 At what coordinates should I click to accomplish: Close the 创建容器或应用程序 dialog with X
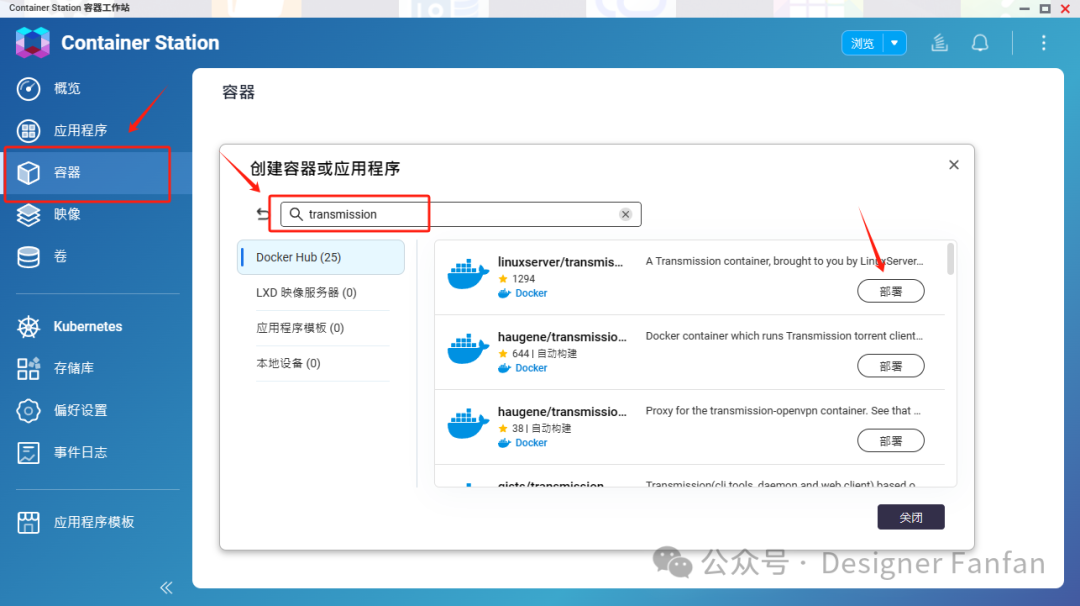pyautogui.click(x=954, y=165)
